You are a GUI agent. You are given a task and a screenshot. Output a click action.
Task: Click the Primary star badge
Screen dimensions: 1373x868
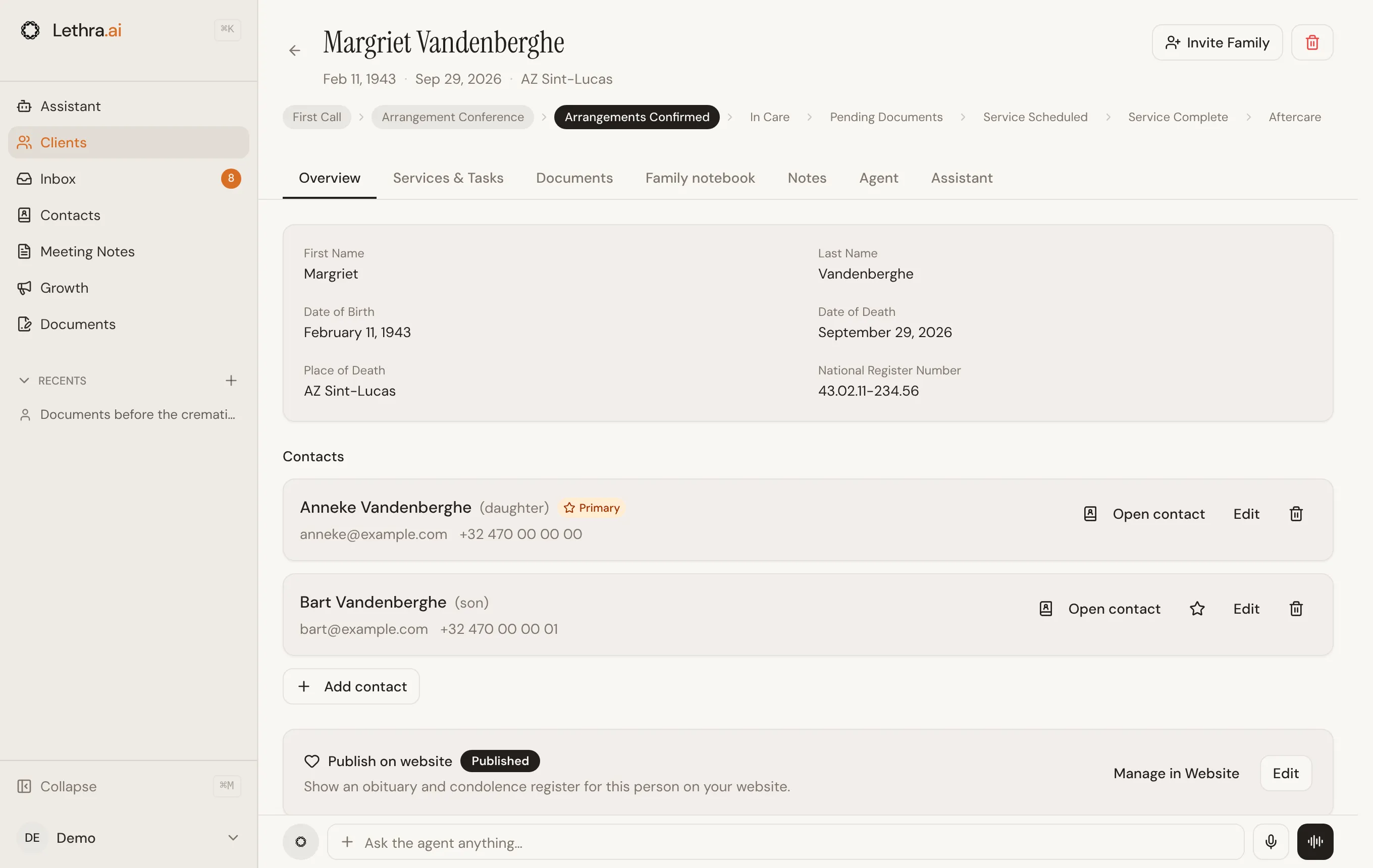point(591,508)
